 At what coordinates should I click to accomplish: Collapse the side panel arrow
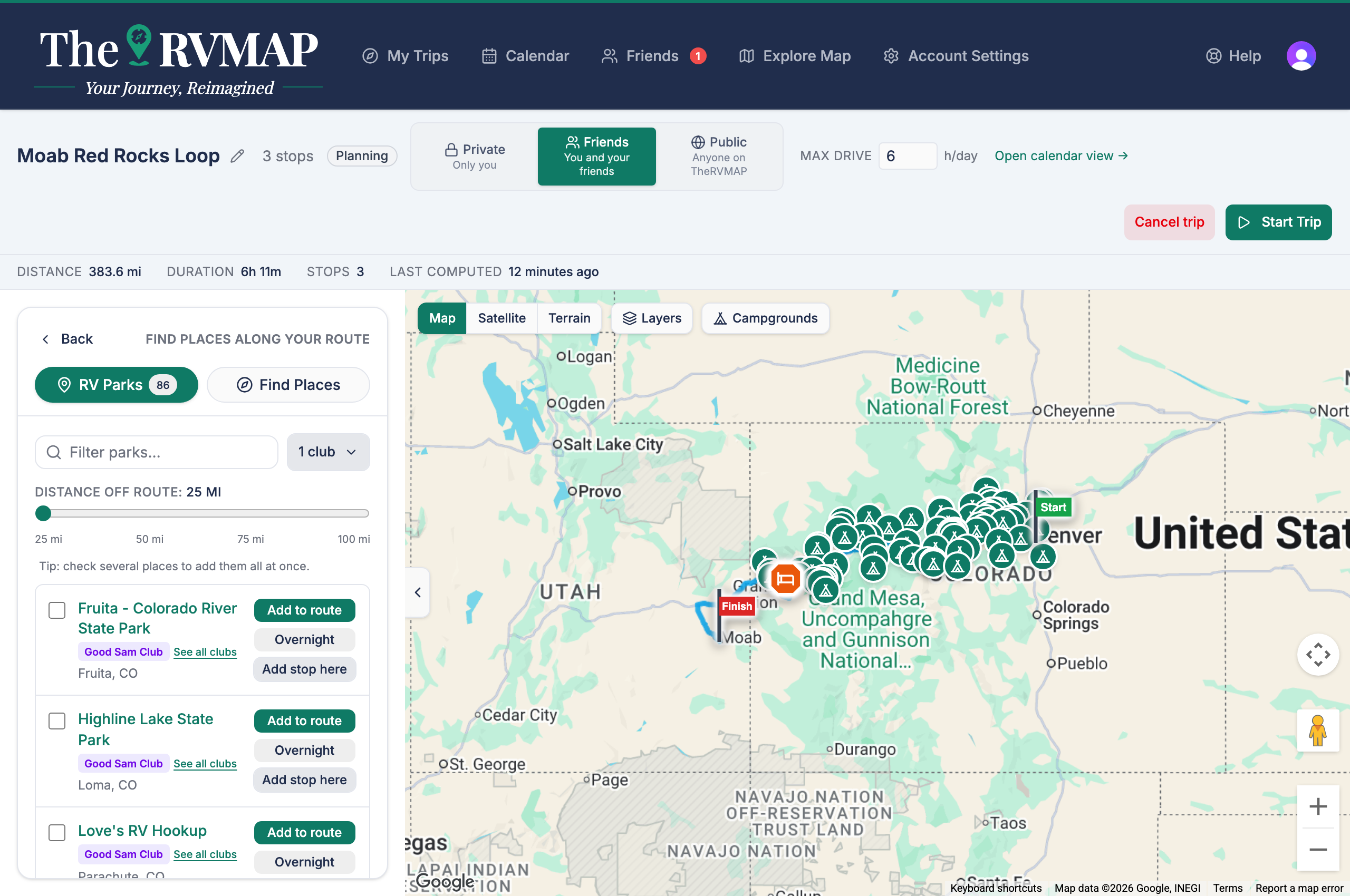click(418, 592)
